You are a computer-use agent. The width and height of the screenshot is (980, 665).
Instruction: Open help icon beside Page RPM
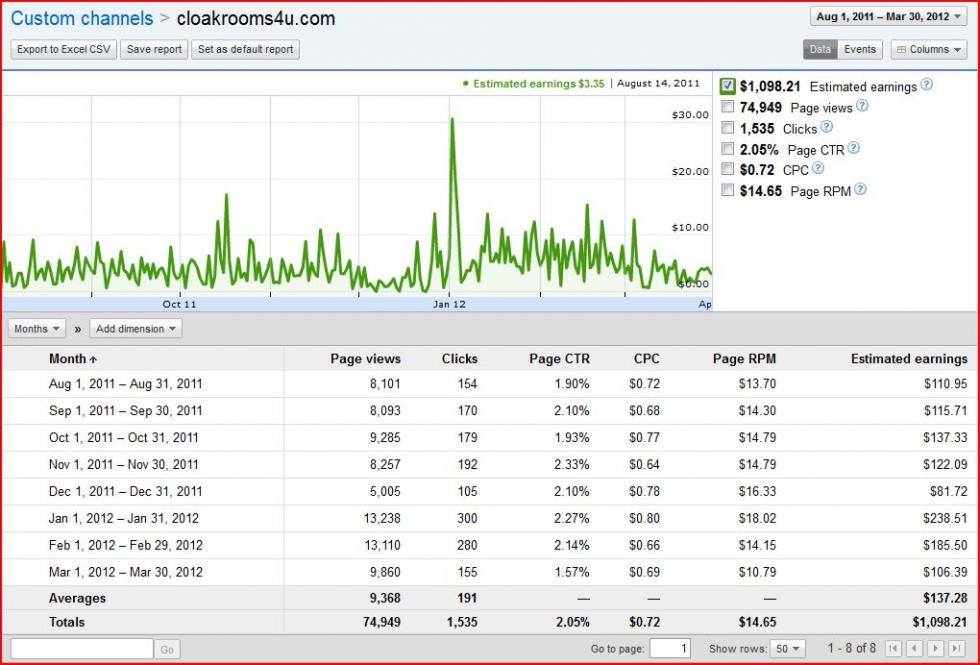(x=861, y=189)
